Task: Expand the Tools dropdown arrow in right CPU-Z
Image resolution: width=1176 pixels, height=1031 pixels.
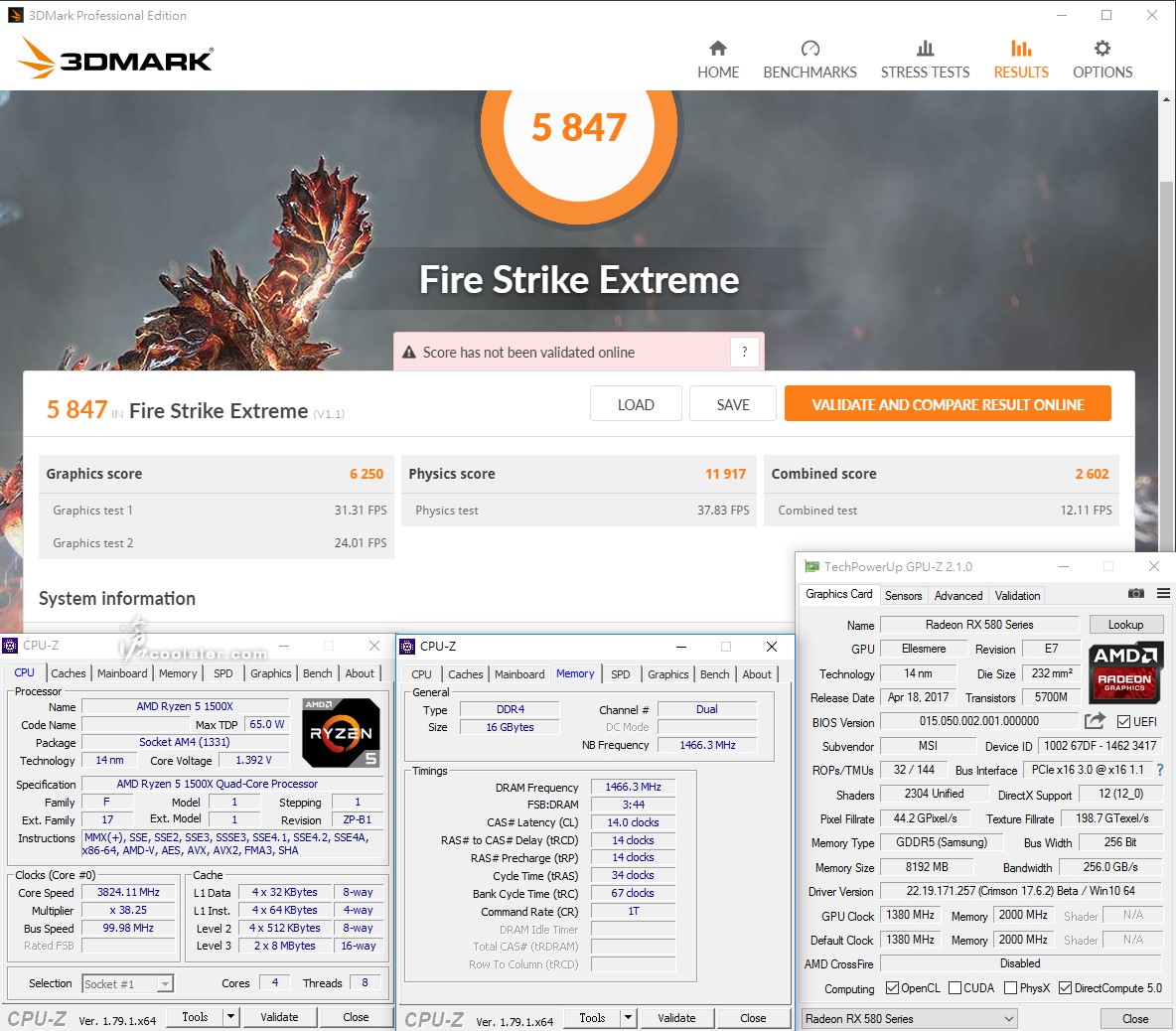Action: pos(629,1017)
